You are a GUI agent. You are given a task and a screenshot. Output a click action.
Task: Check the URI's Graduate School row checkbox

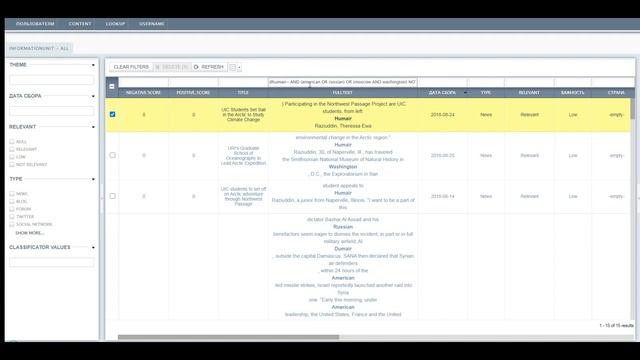coord(113,155)
